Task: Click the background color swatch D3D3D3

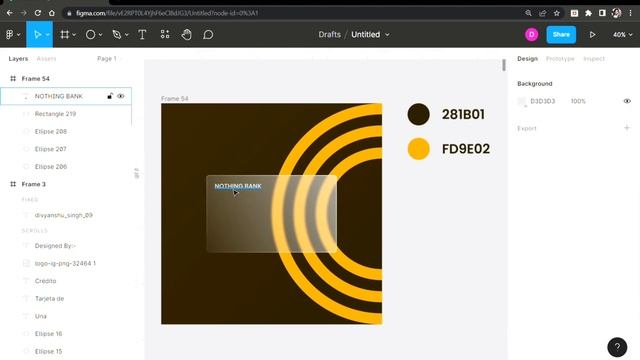Action: (x=521, y=101)
